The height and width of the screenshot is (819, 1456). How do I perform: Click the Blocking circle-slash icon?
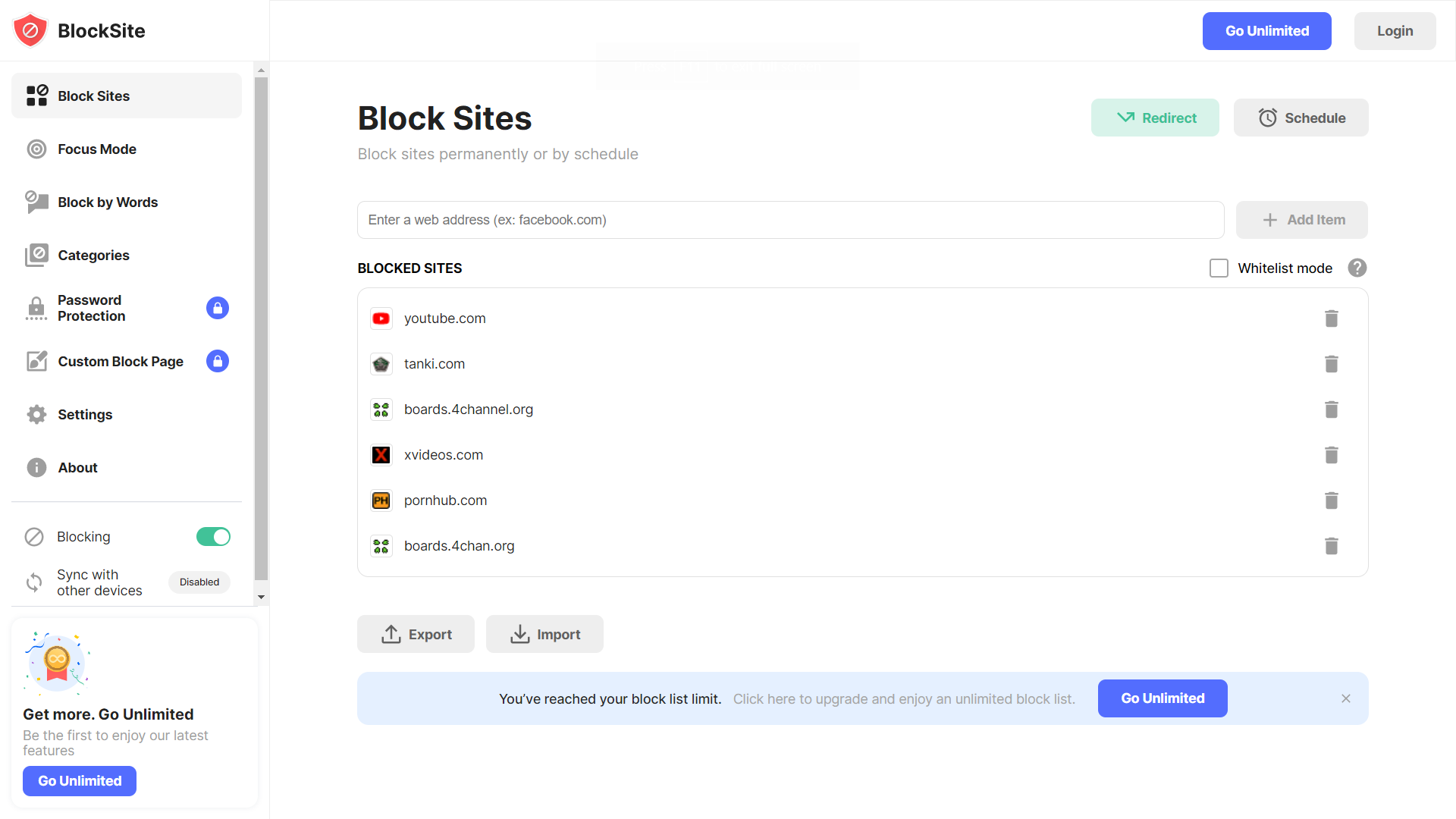coord(34,537)
